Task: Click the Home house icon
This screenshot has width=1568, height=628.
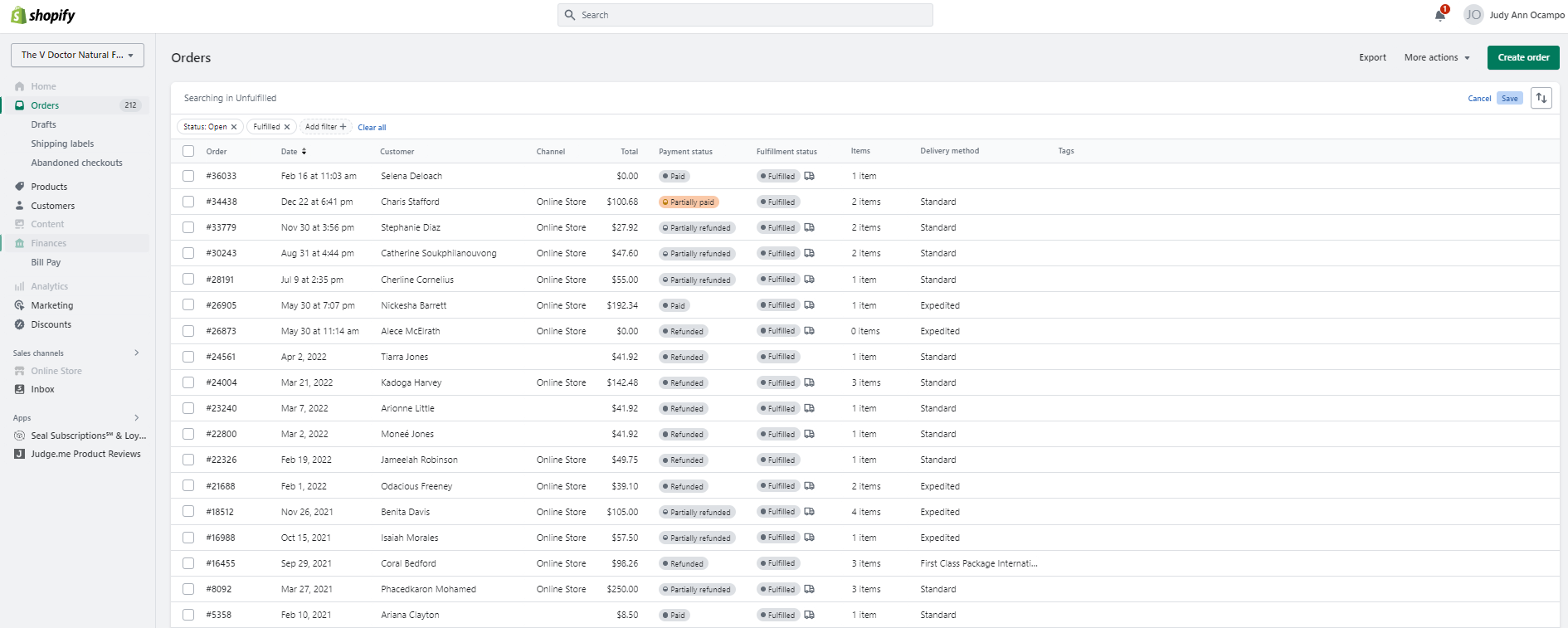Action: pos(19,86)
